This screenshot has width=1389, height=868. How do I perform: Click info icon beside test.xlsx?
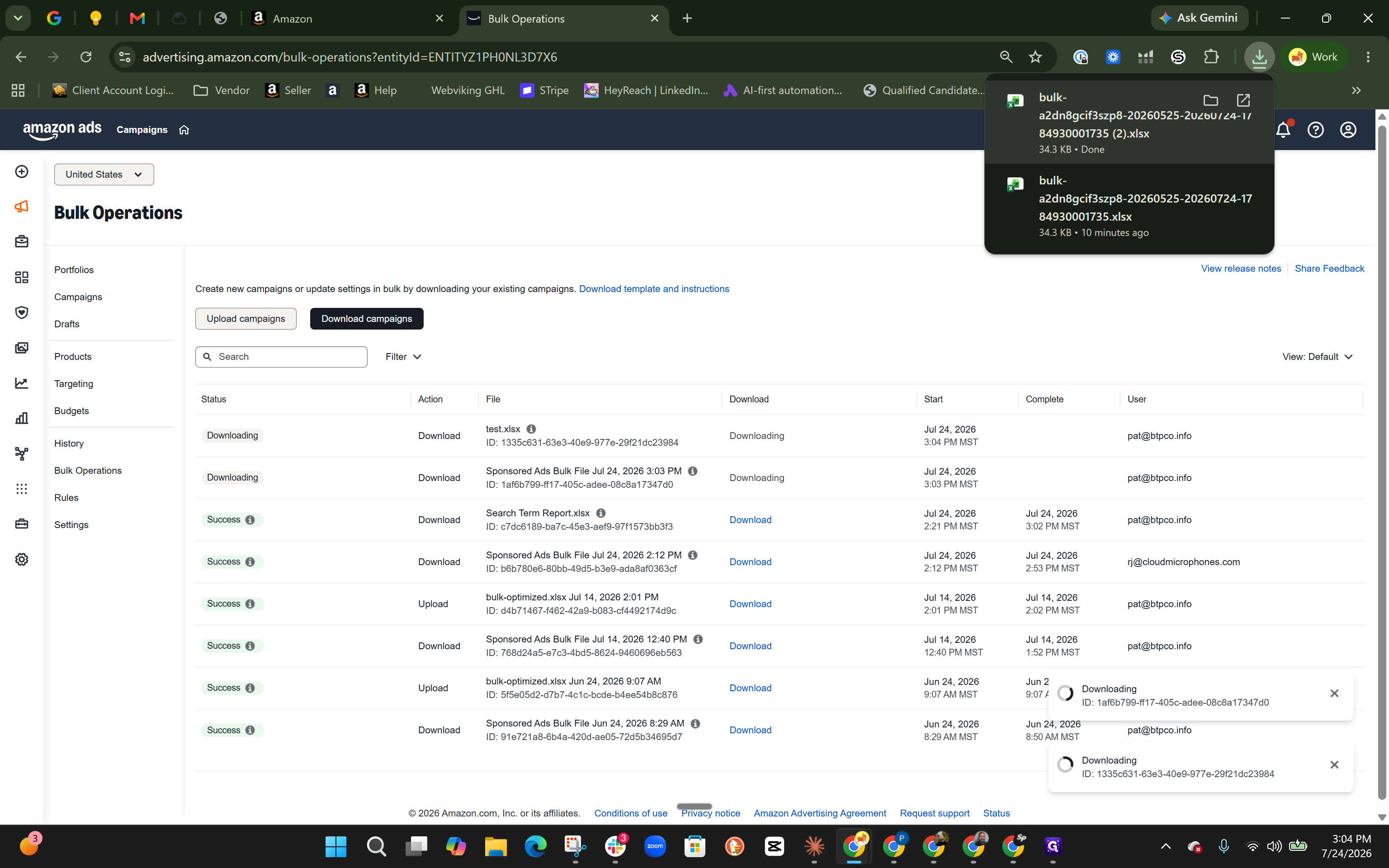pos(531,429)
